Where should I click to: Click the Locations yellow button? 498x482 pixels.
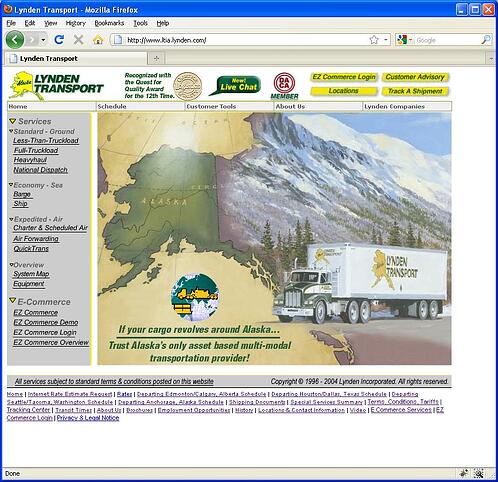(344, 91)
